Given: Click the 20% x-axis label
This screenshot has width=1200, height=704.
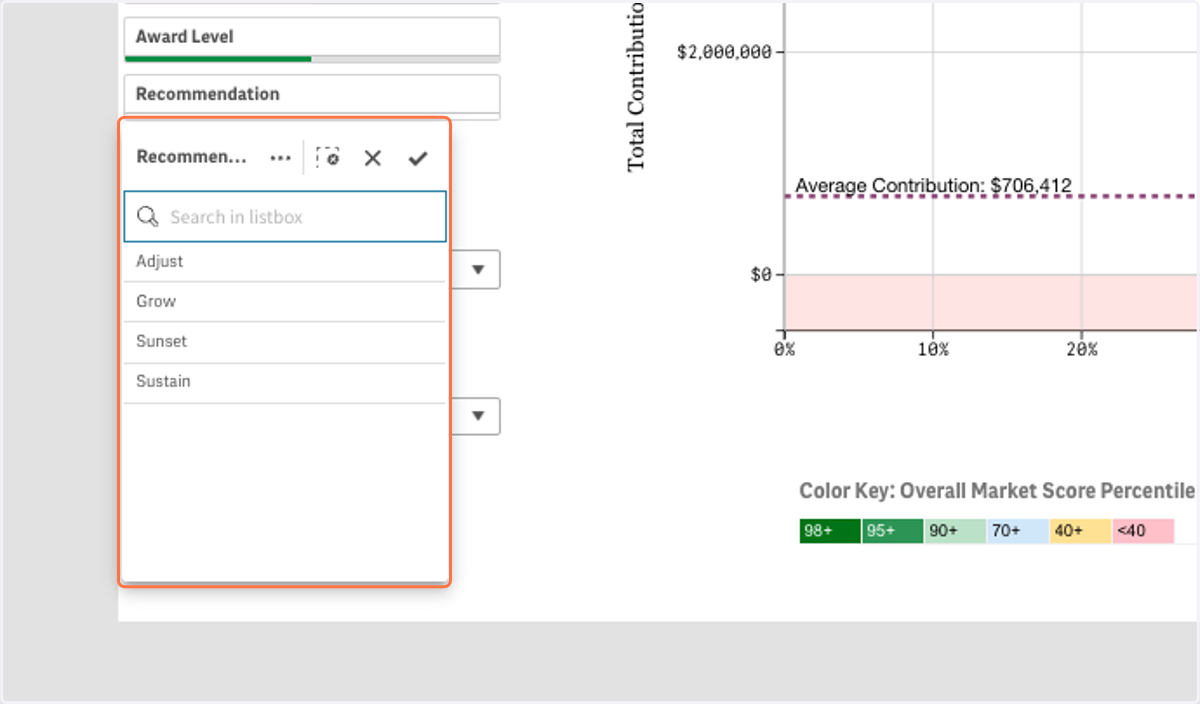Looking at the screenshot, I should (1082, 349).
